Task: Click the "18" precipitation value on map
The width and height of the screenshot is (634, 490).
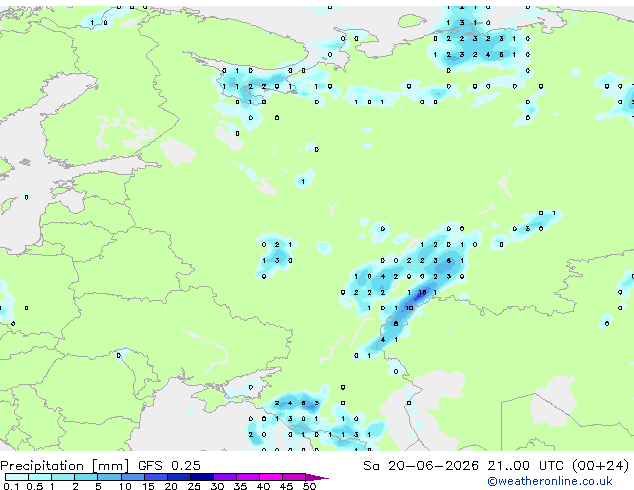Action: (422, 292)
